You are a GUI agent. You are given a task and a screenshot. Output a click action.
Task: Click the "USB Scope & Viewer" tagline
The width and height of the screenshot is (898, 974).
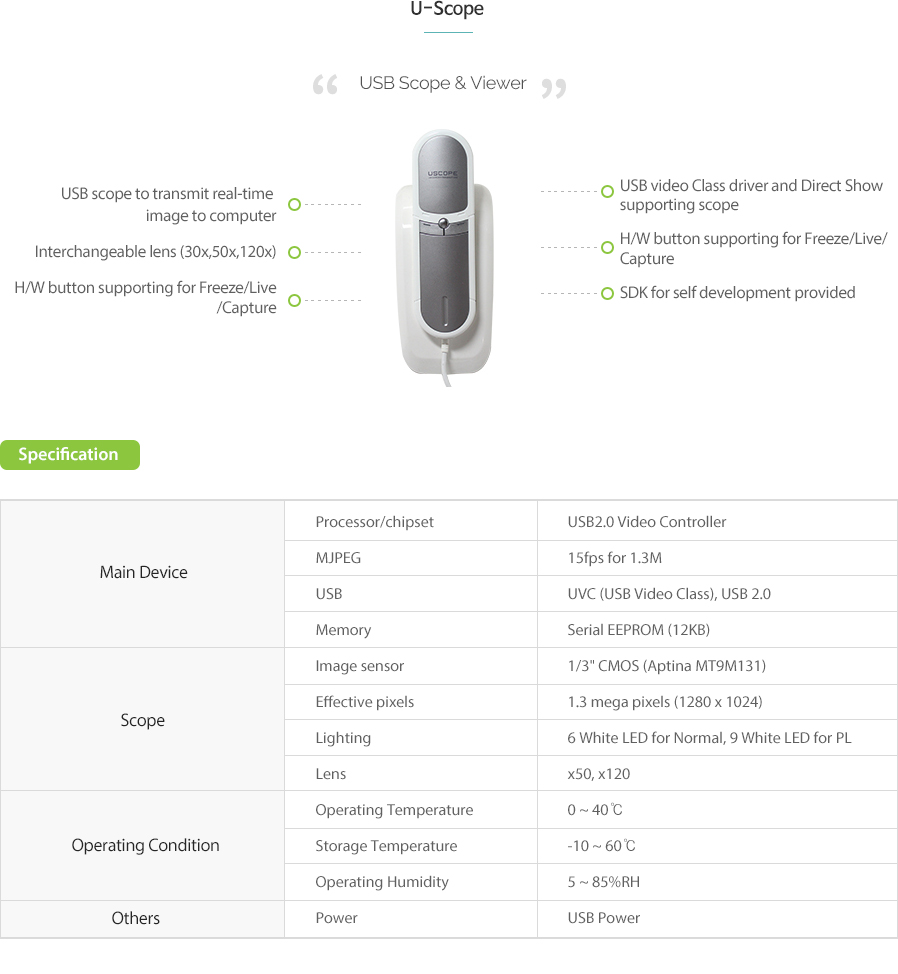coord(442,83)
